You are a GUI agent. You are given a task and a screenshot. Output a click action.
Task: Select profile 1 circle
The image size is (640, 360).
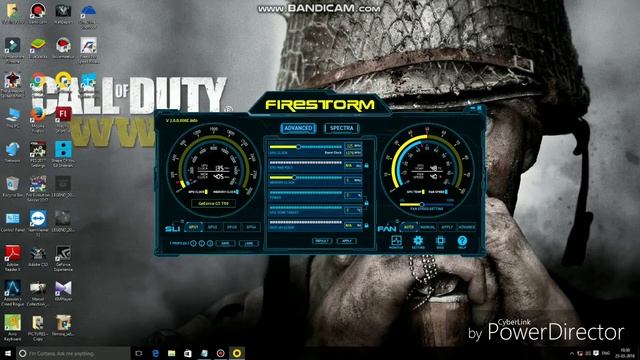point(193,243)
